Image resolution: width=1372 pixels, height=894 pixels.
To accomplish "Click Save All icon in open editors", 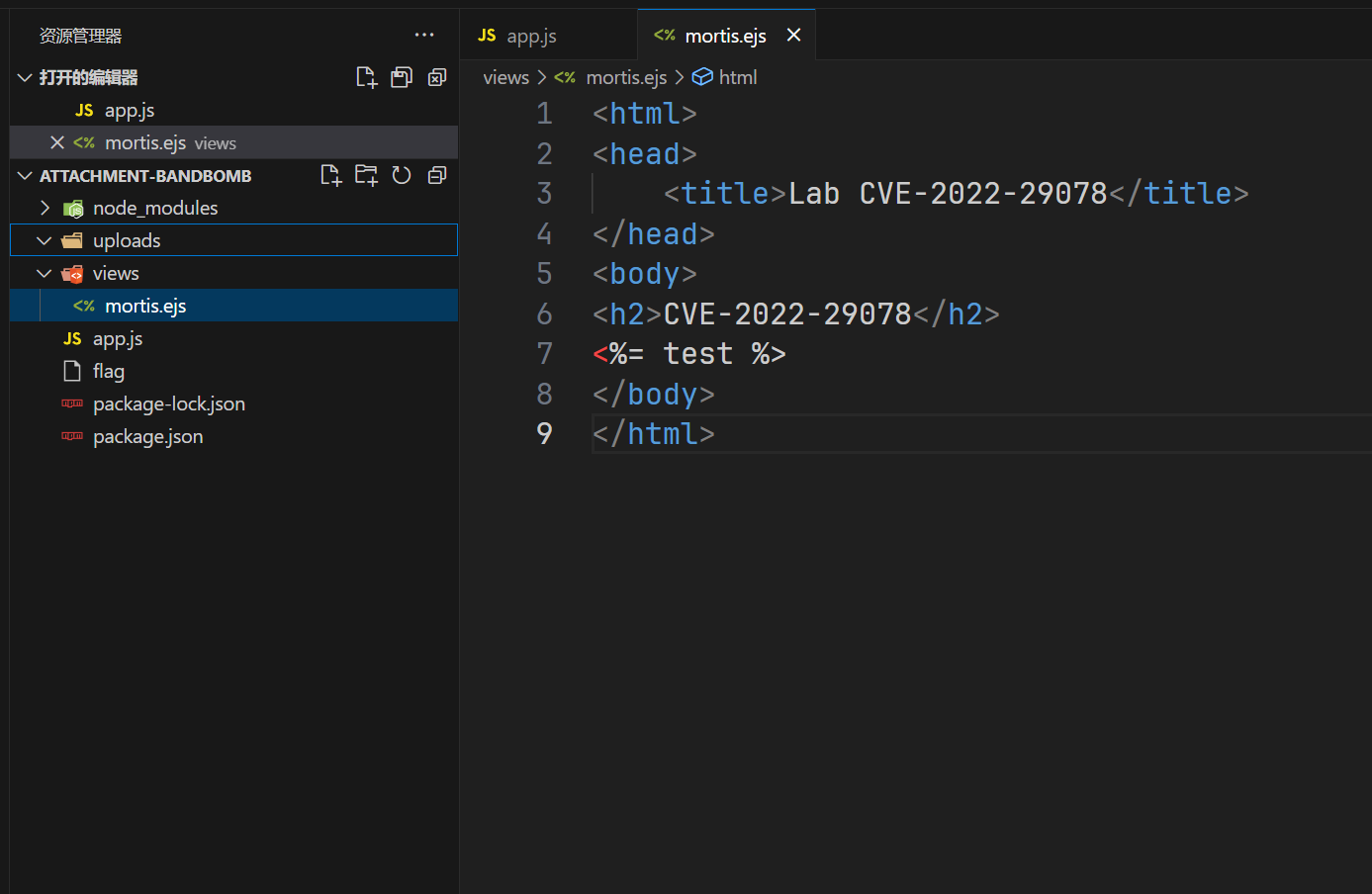I will coord(402,77).
